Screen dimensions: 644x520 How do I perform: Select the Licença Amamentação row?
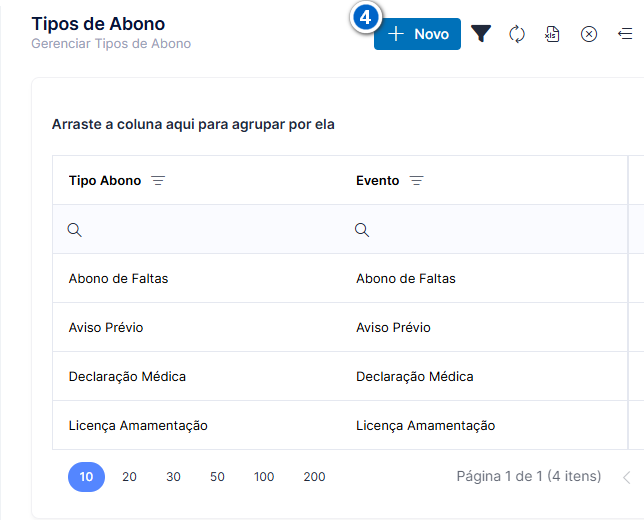[340, 425]
